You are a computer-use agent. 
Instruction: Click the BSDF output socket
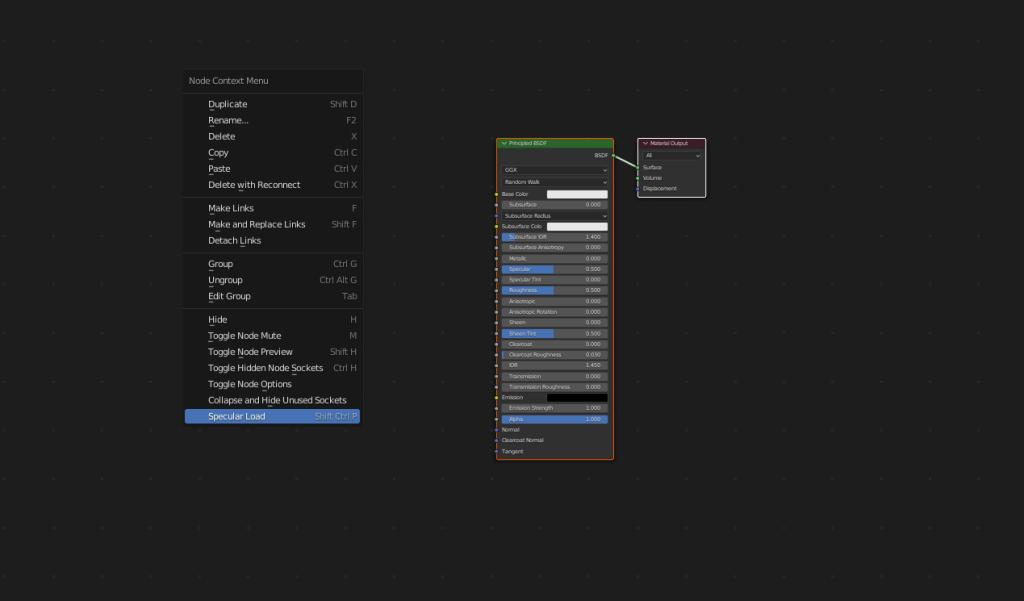(x=613, y=156)
